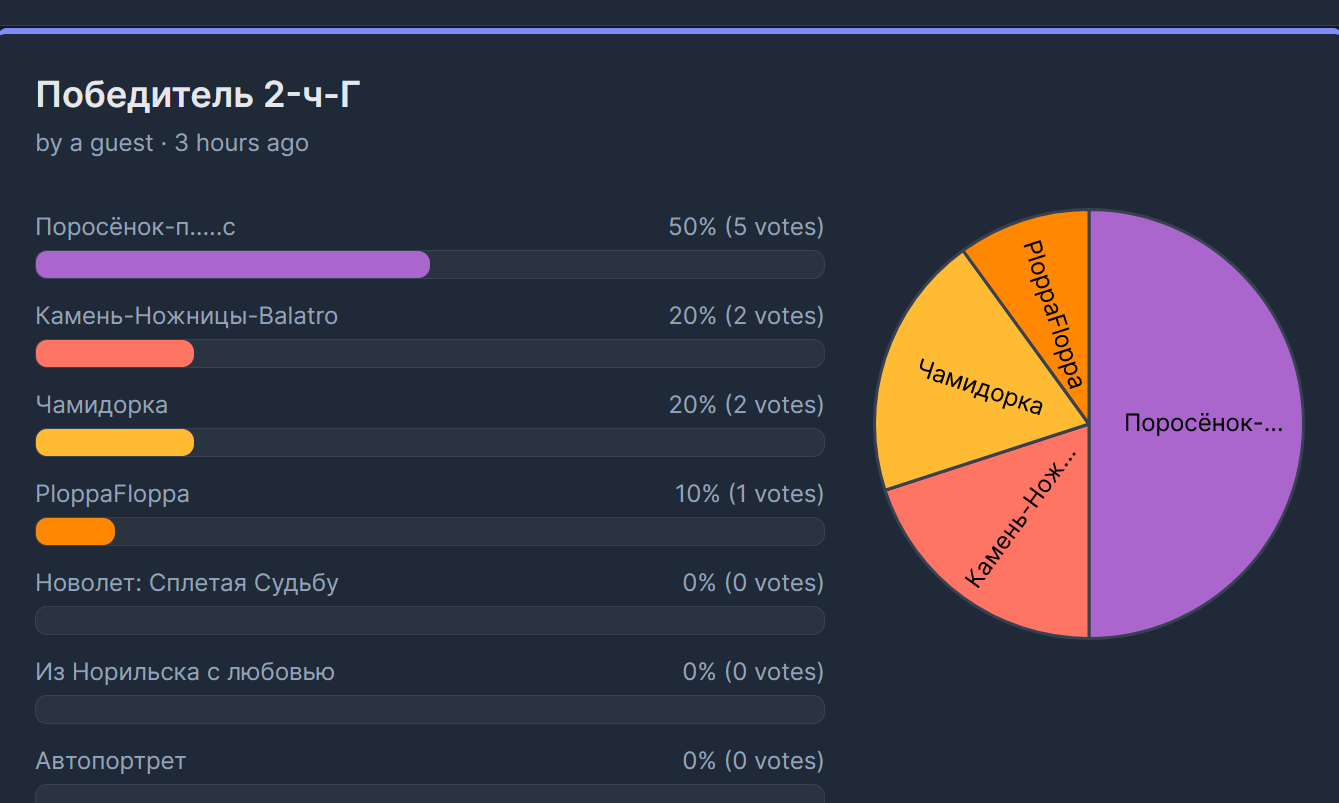Viewport: 1339px width, 803px height.
Task: Click the "PloppaFloppa" label in the results list
Action: coord(112,494)
